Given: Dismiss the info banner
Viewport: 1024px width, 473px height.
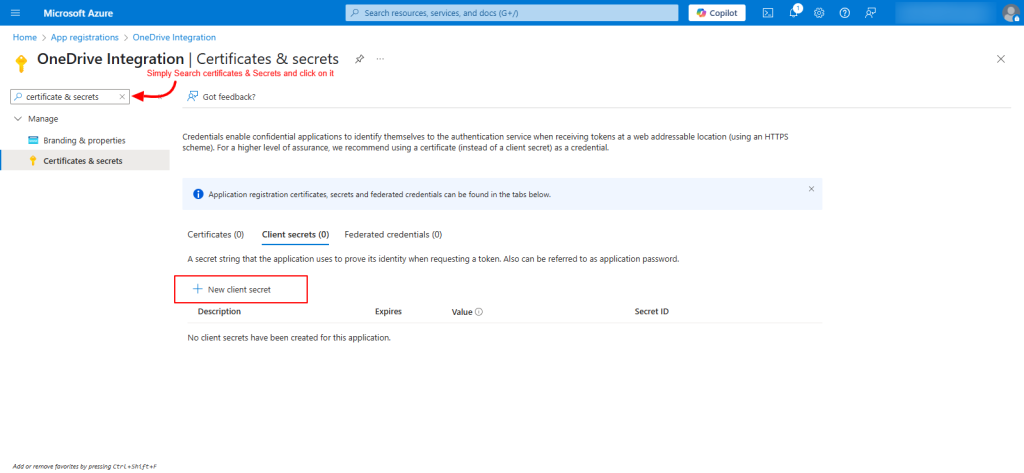Looking at the screenshot, I should coord(811,189).
